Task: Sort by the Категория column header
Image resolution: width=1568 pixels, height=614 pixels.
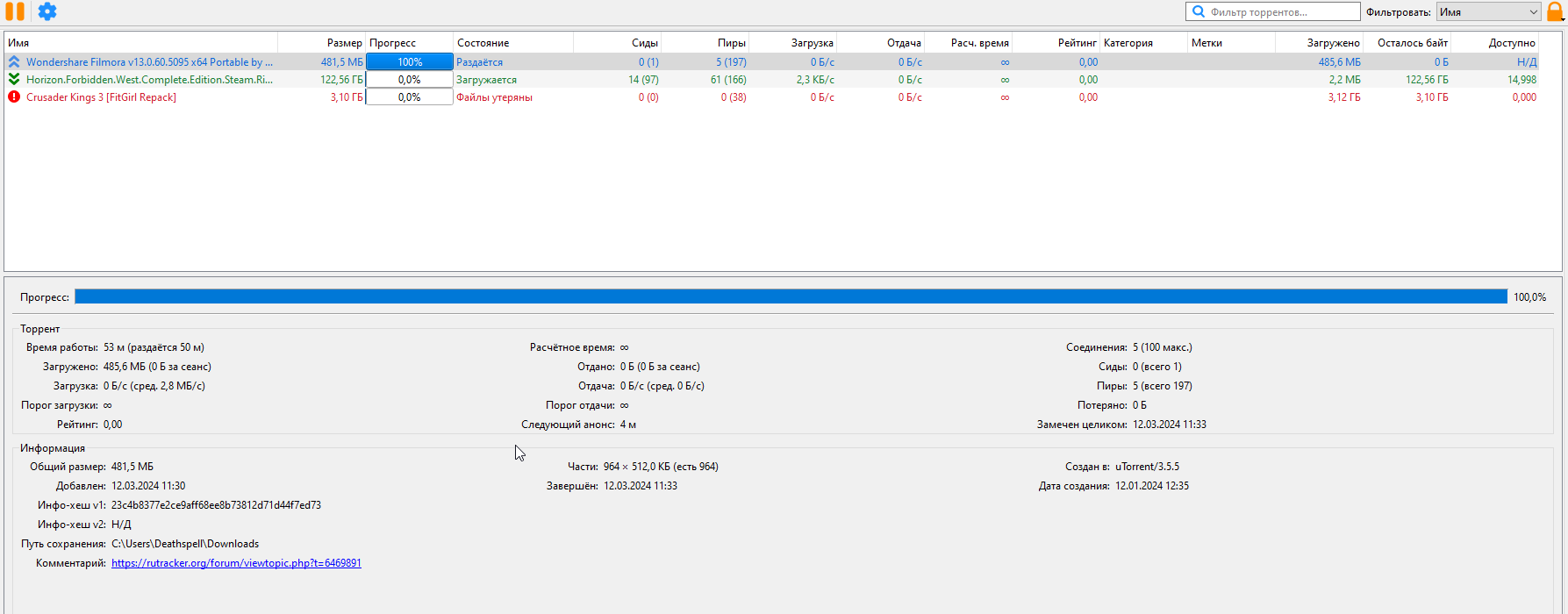Action: coord(1143,42)
